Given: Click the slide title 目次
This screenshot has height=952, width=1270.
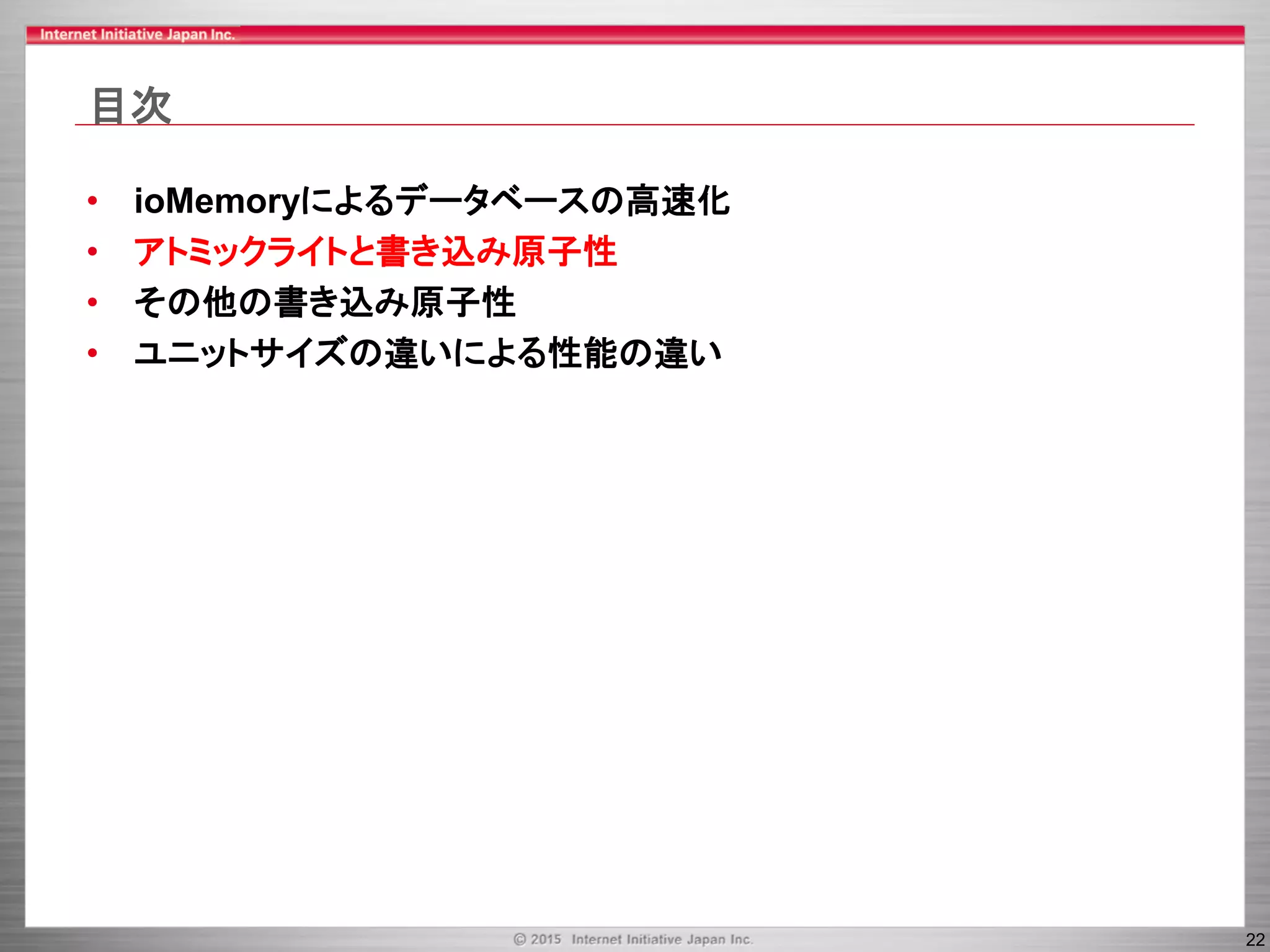Looking at the screenshot, I should pos(131,105).
